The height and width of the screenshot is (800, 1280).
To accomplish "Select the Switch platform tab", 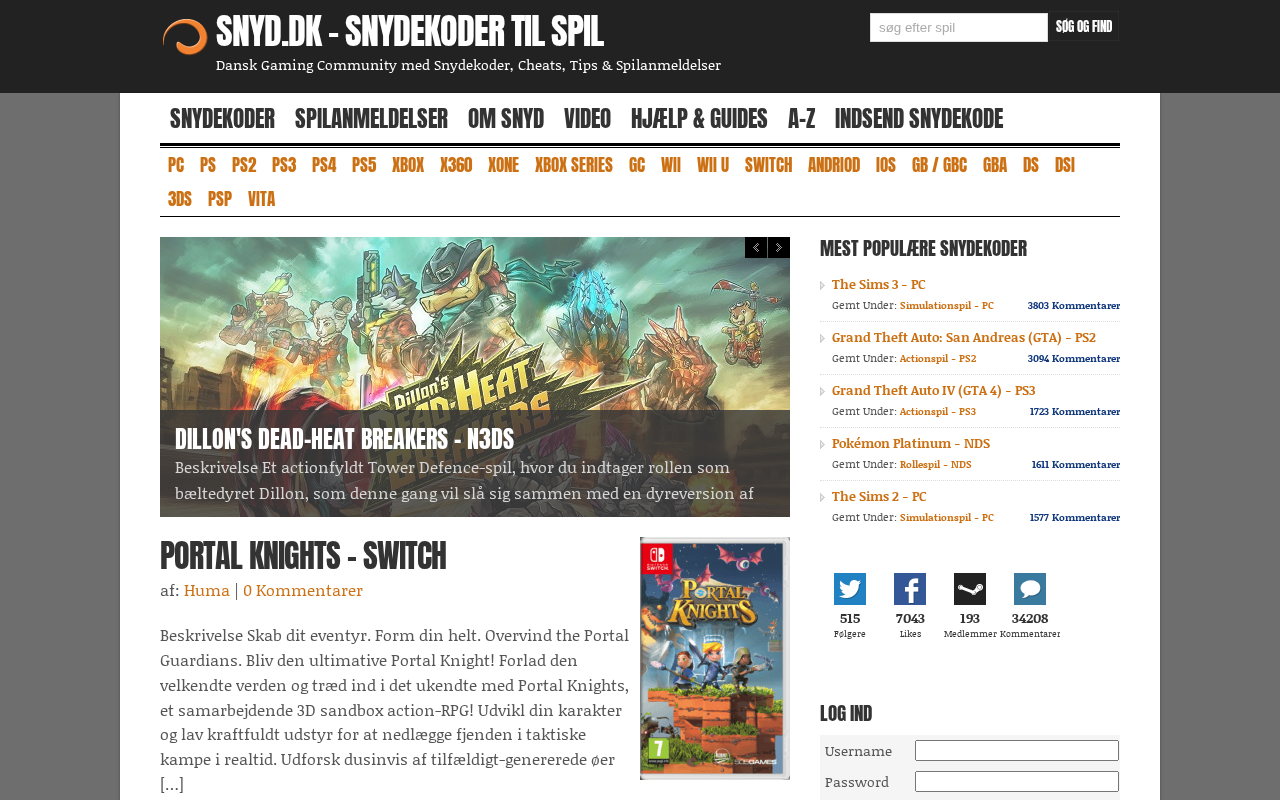I will coord(768,165).
